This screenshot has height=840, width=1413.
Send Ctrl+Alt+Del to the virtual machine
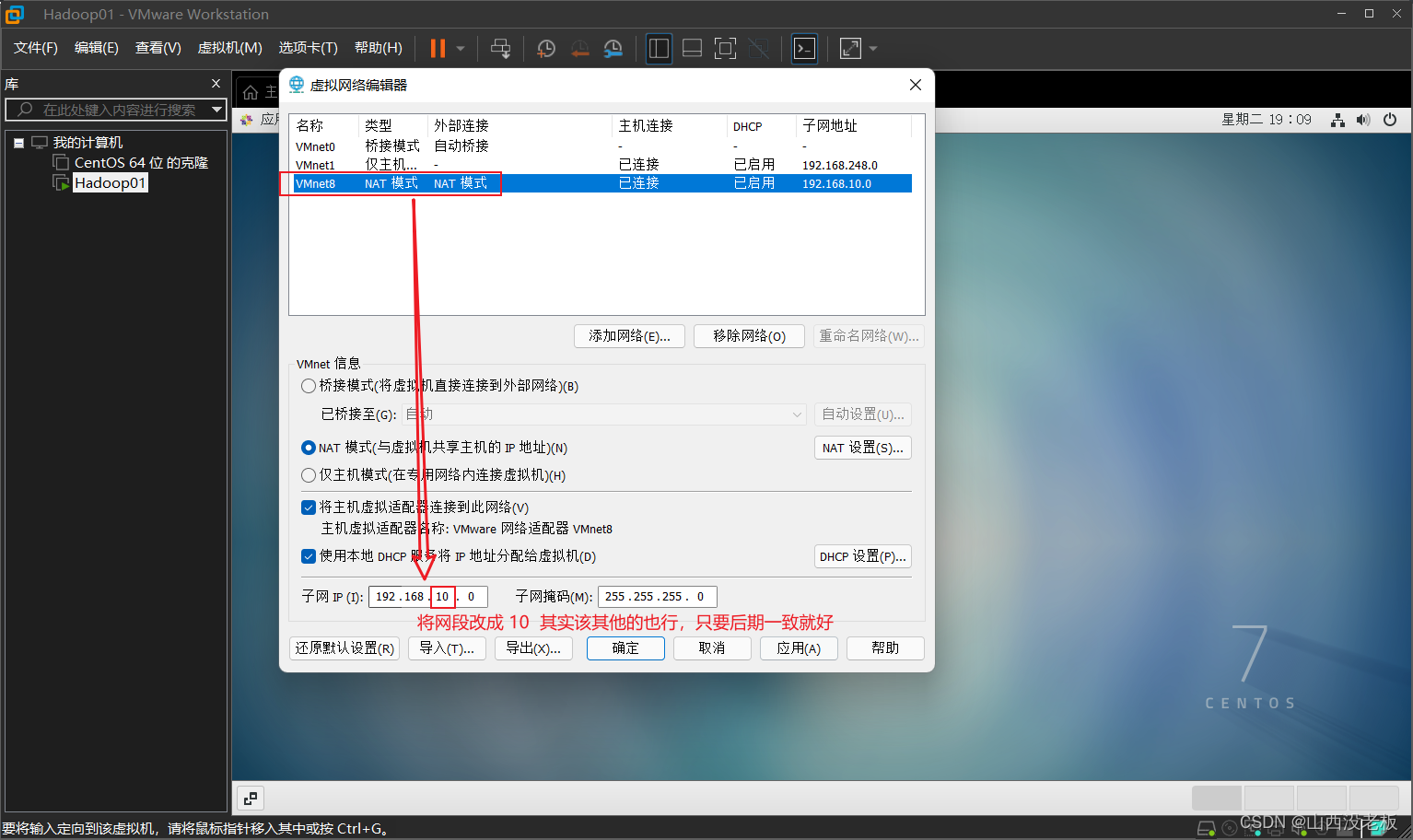(x=500, y=49)
